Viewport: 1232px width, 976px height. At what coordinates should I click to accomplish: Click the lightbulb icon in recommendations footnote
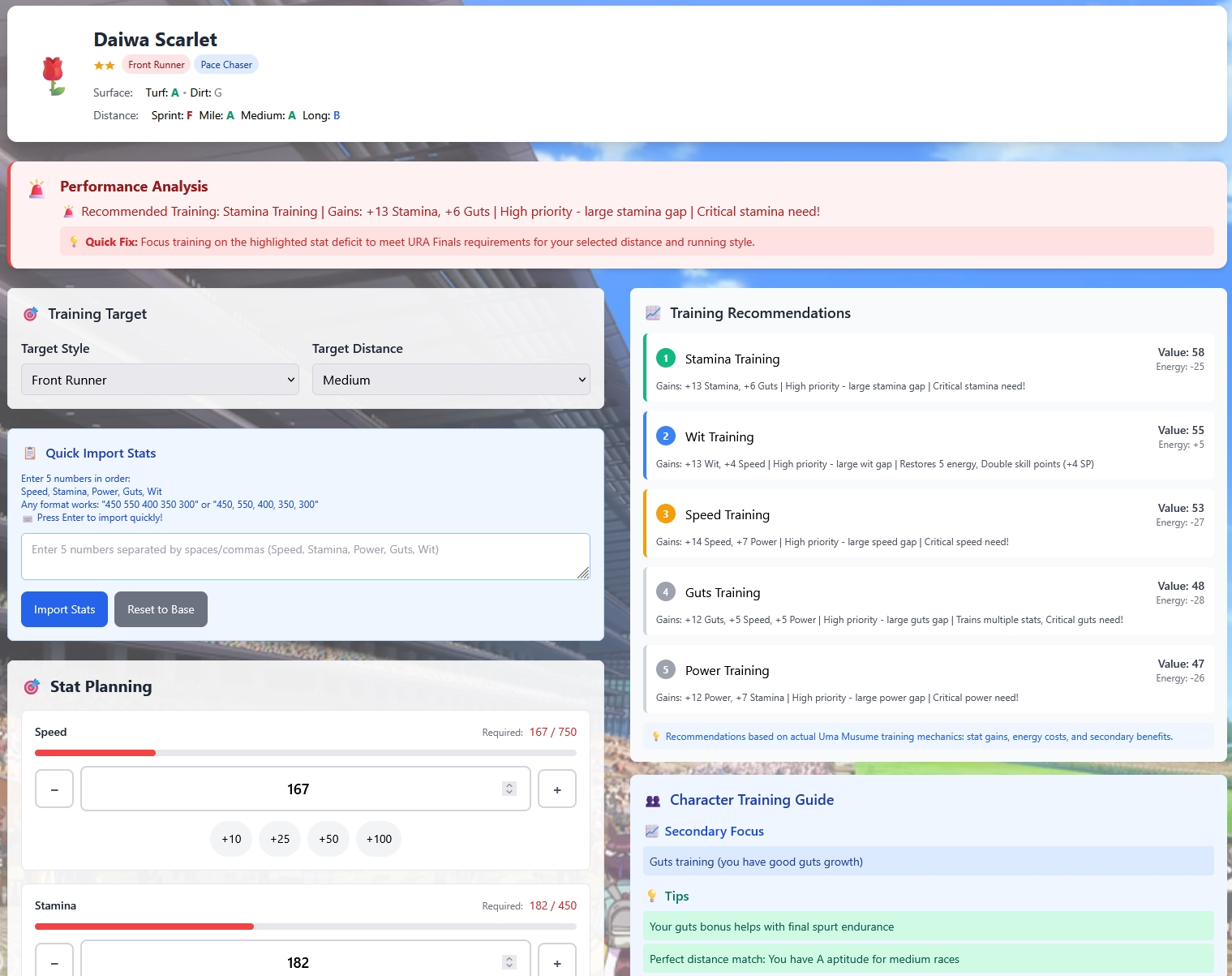(656, 737)
